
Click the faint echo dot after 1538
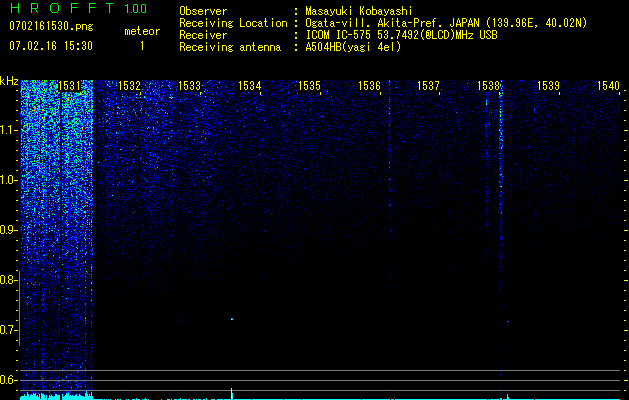507,321
